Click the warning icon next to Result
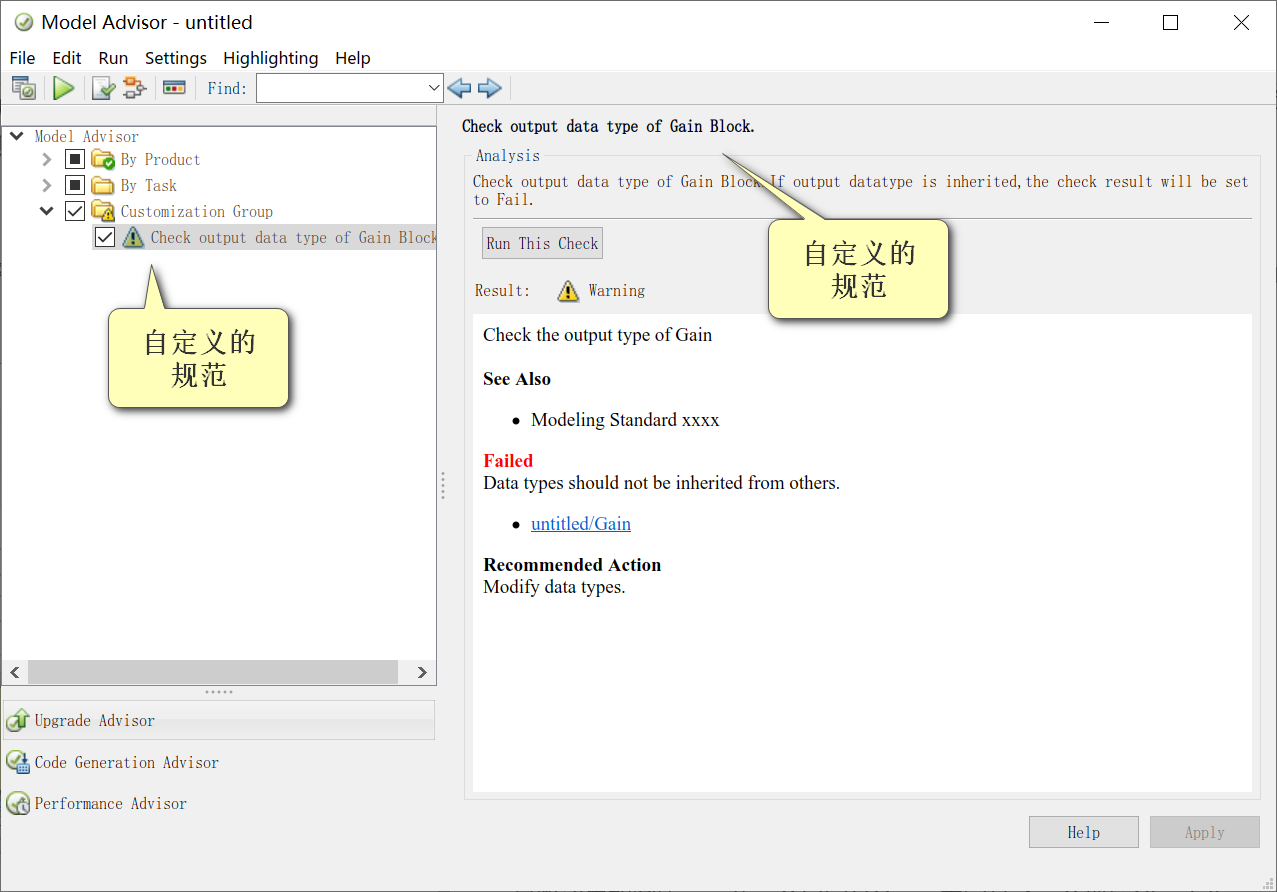1277x892 pixels. click(x=567, y=290)
